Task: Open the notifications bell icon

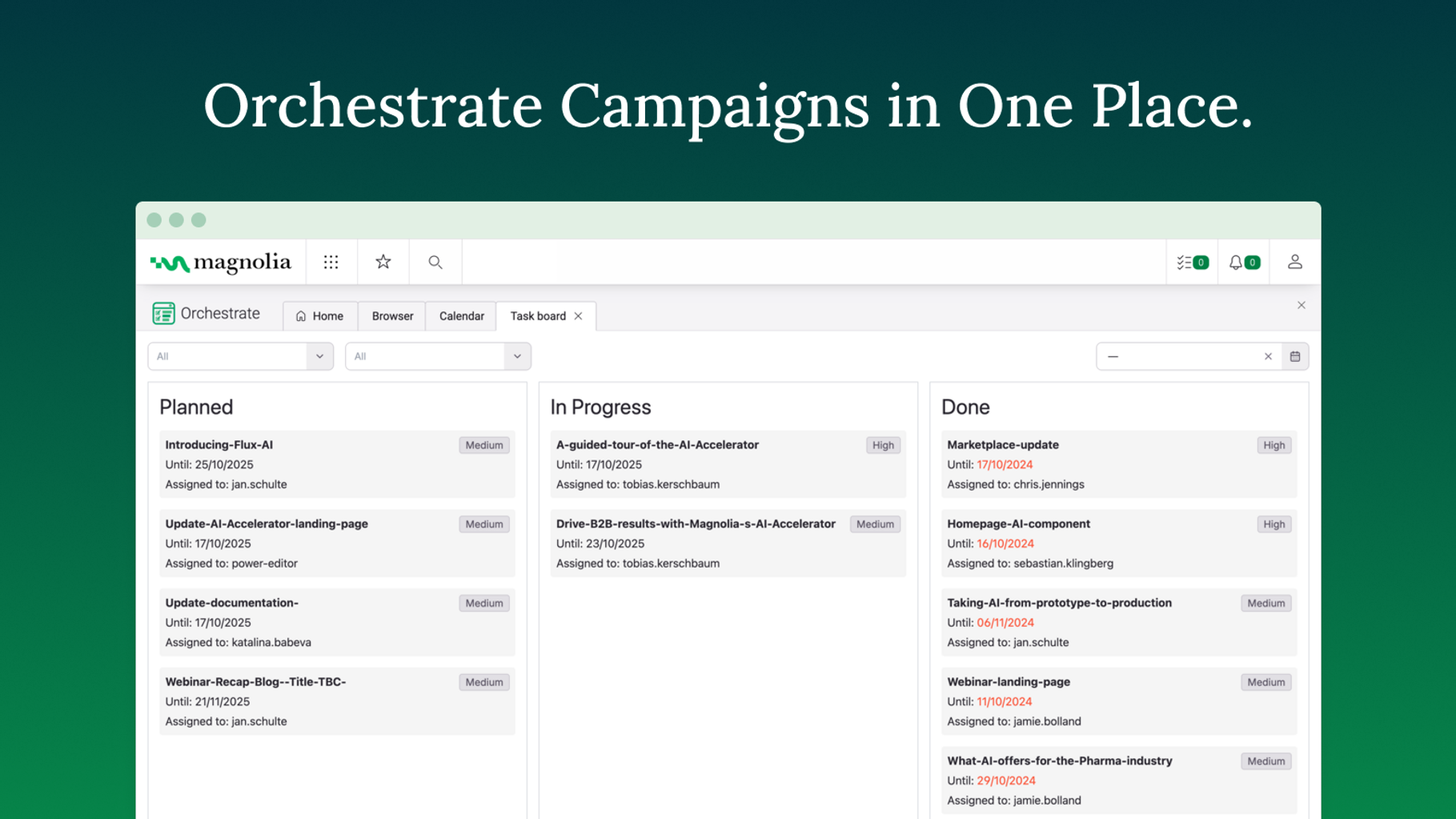Action: click(1244, 262)
